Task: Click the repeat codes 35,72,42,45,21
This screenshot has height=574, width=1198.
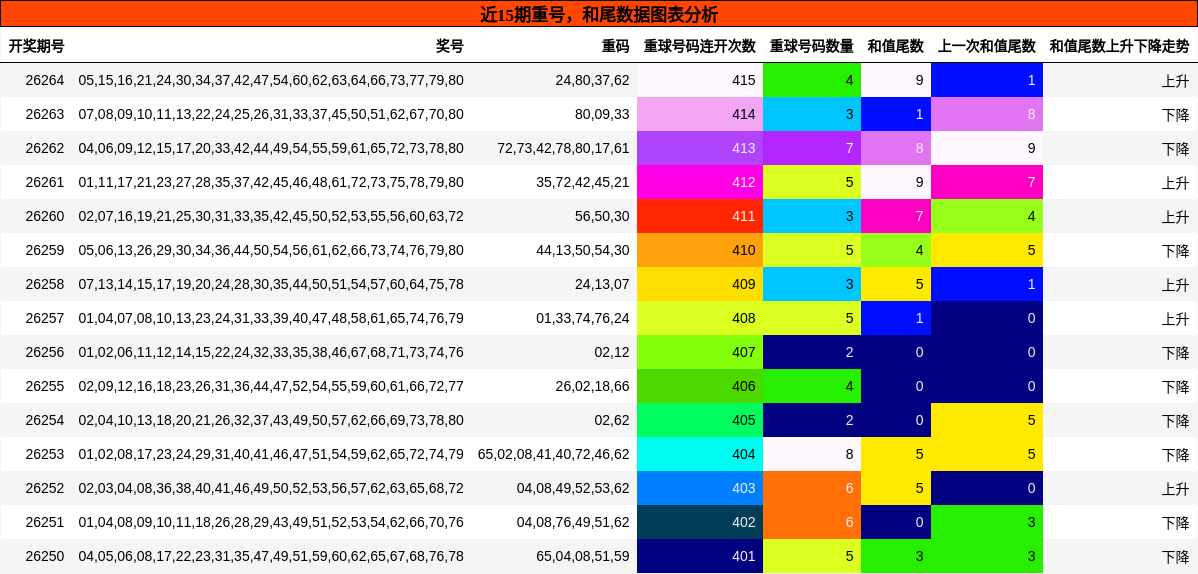Action: tap(583, 183)
